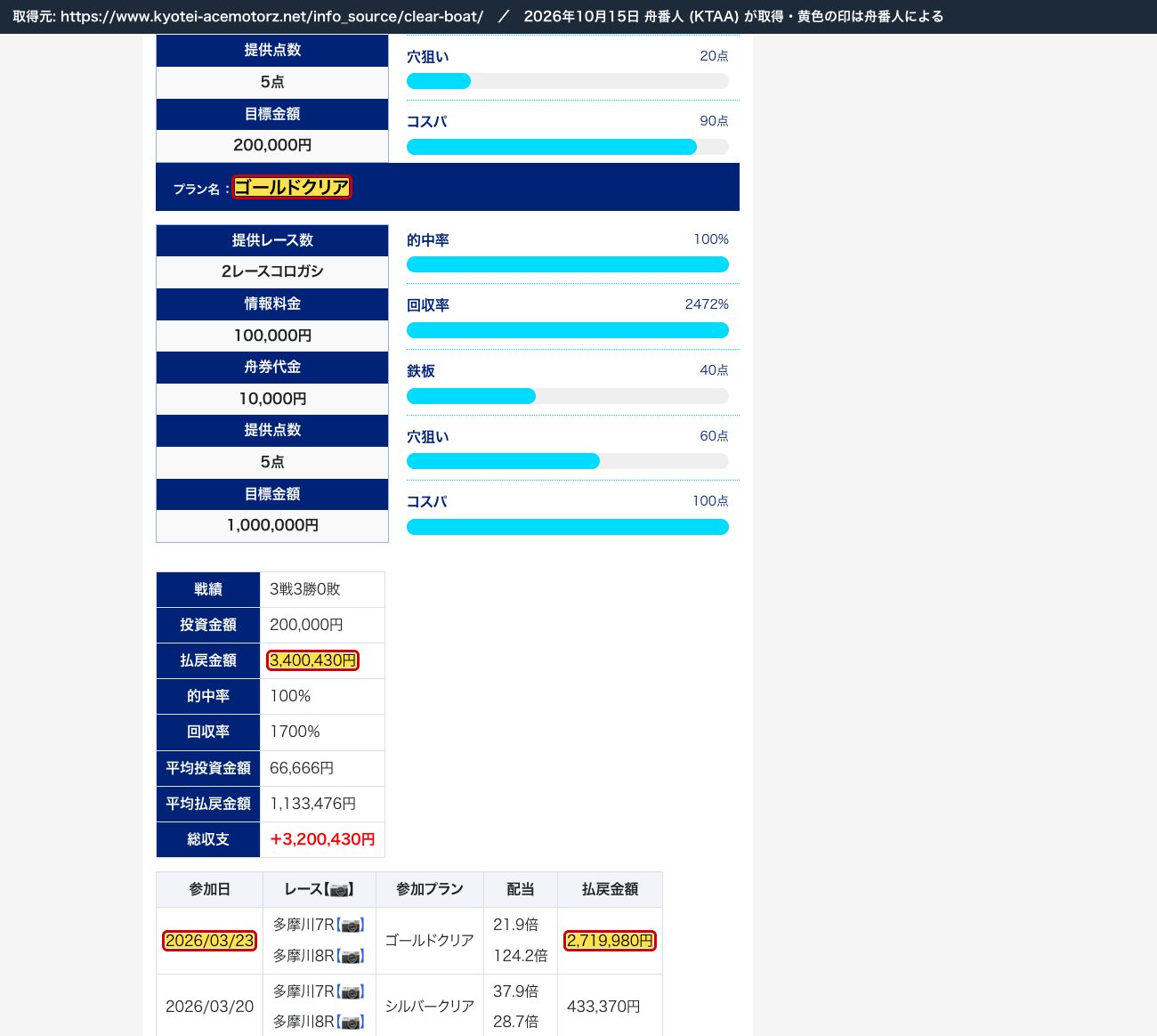Image resolution: width=1157 pixels, height=1036 pixels.
Task: Click the 目標金額 value 200,000円
Action: point(272,145)
